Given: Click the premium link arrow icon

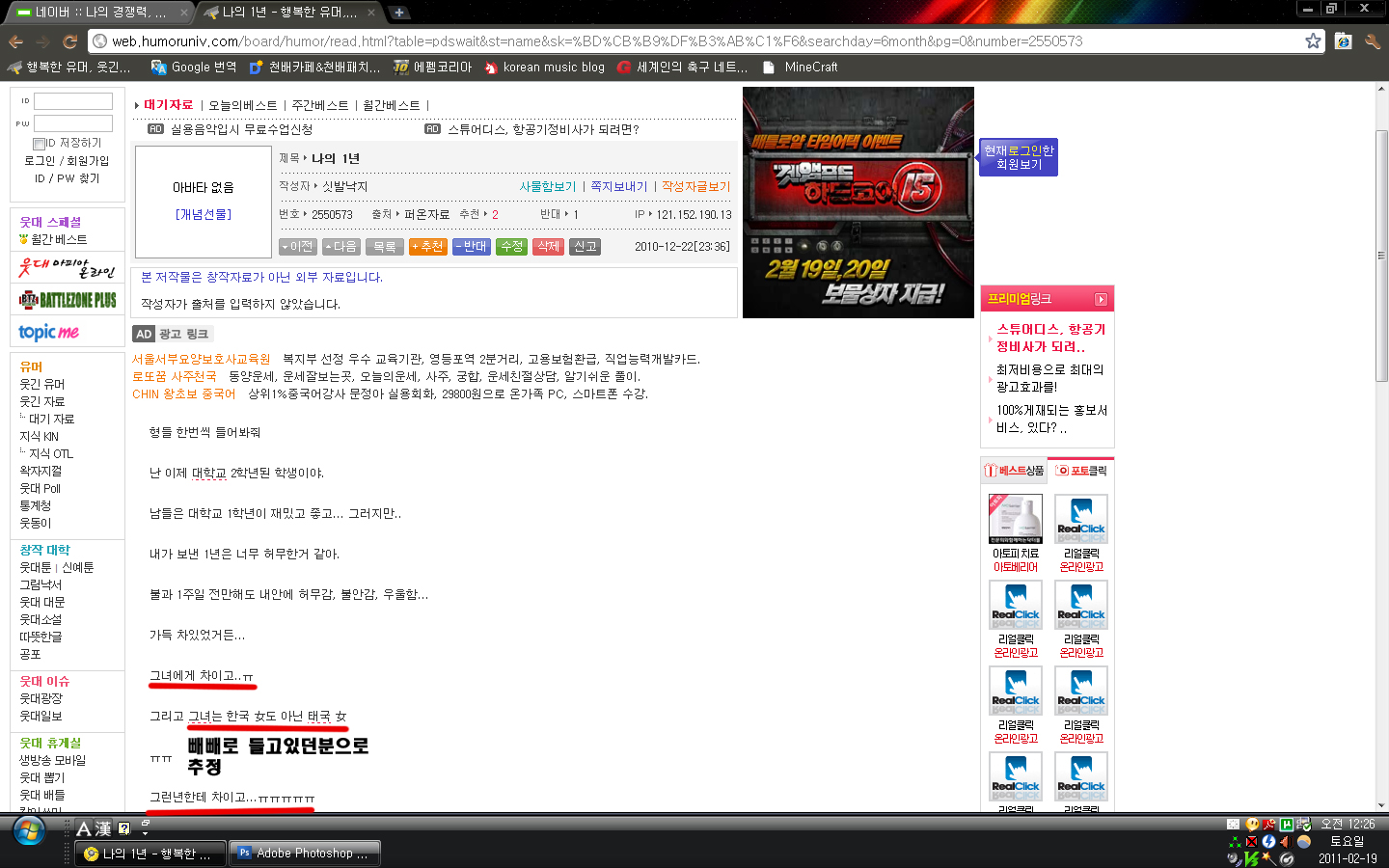Looking at the screenshot, I should click(1101, 300).
